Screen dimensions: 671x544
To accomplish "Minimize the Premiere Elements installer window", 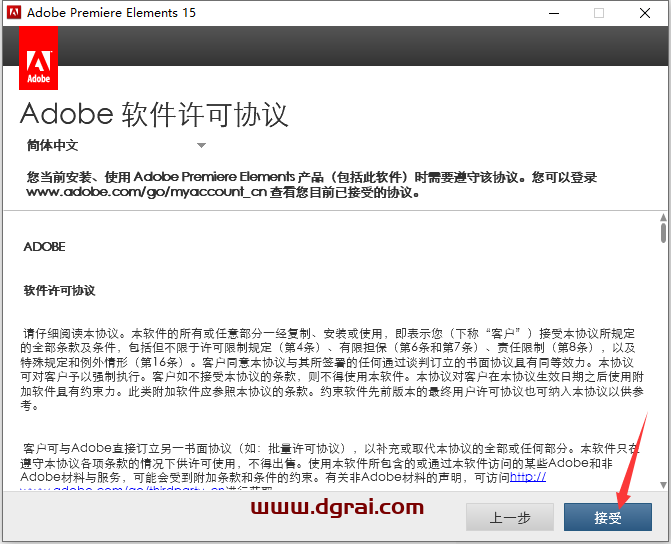I will [554, 13].
